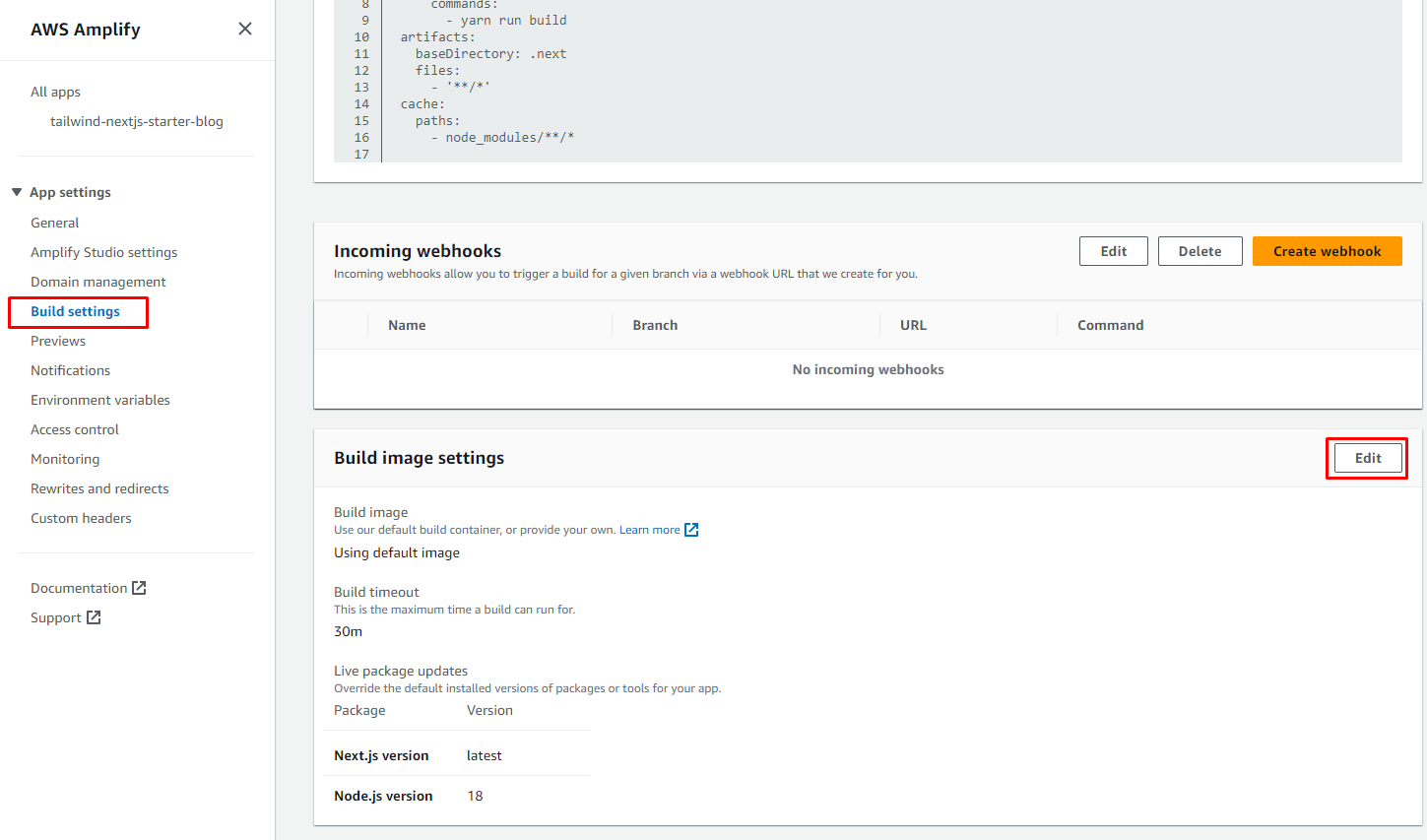Open Previews section
The width and height of the screenshot is (1427, 840).
58,341
